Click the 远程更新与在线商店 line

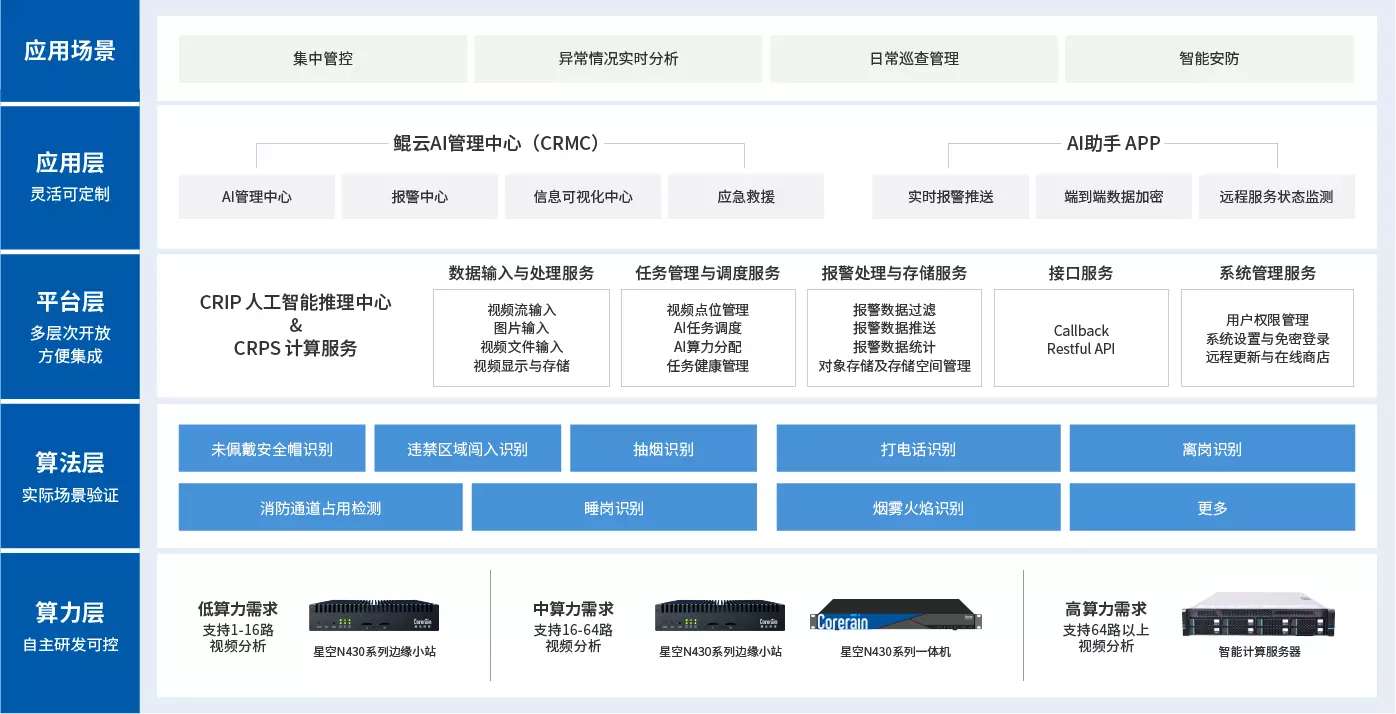pos(1267,357)
